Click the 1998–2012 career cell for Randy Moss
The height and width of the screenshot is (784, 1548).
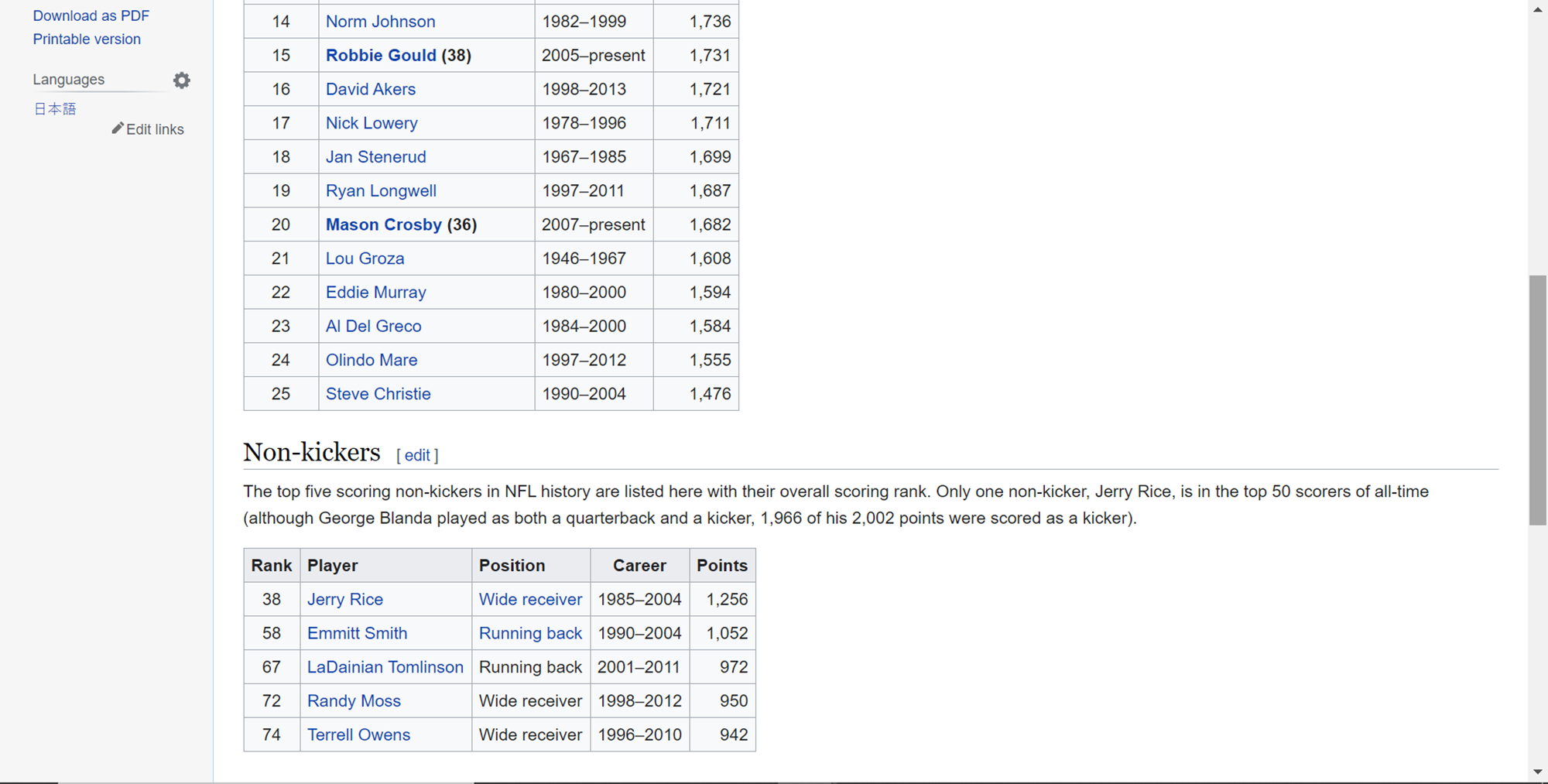tap(640, 701)
